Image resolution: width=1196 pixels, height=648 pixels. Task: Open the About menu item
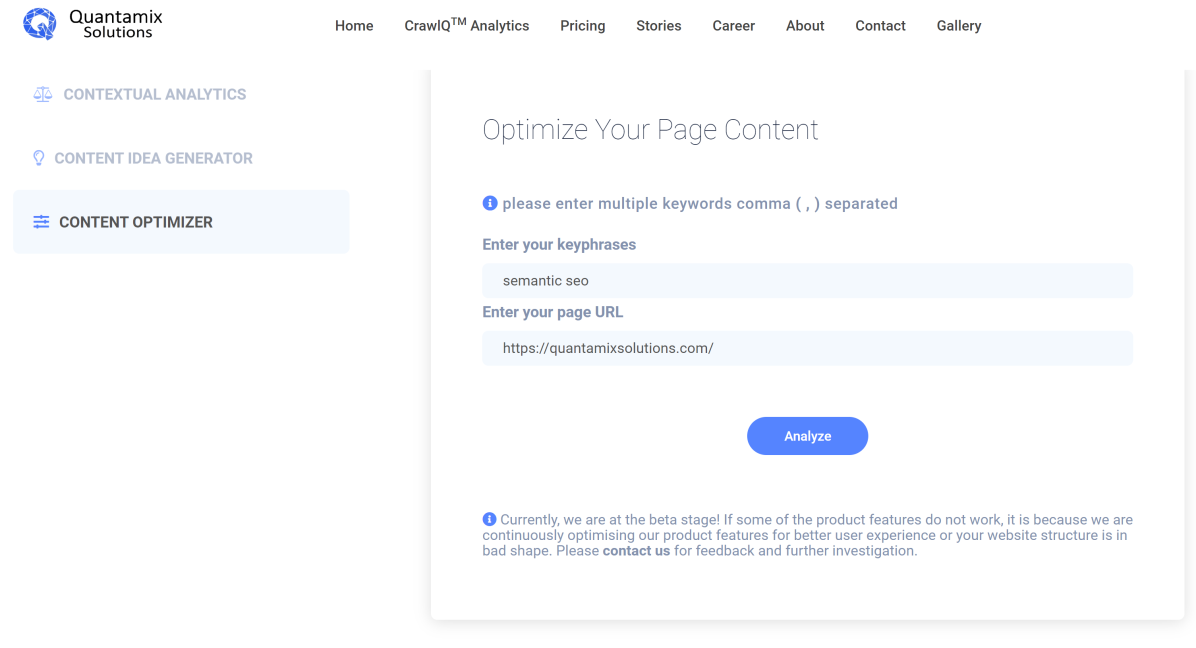805,26
